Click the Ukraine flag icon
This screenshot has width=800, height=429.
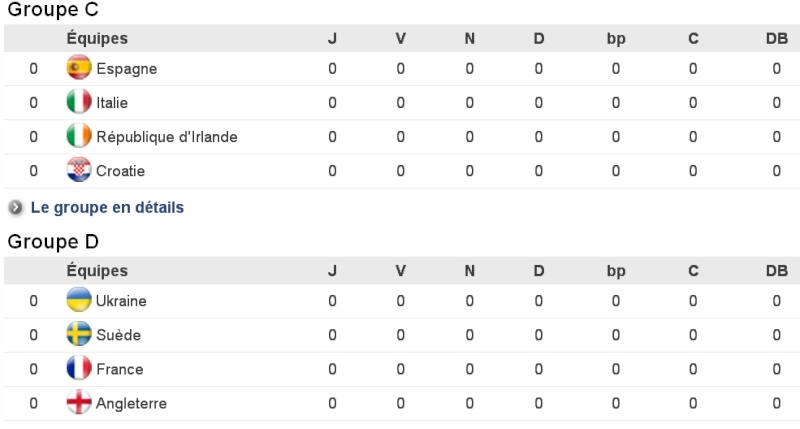pos(79,300)
